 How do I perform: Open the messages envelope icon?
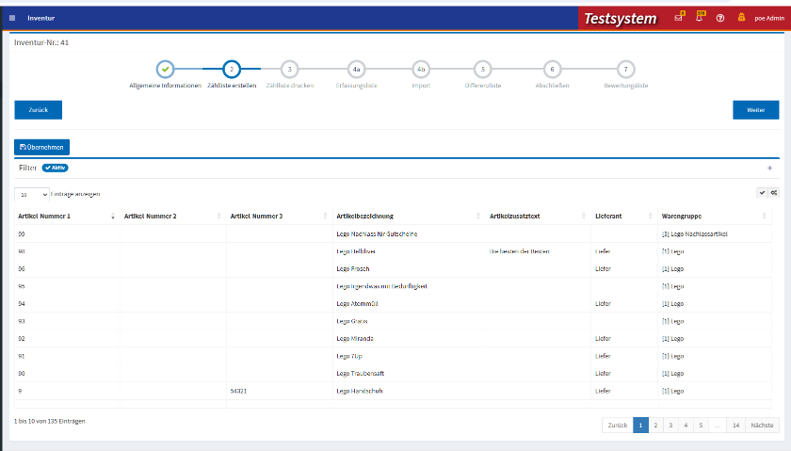pos(679,18)
